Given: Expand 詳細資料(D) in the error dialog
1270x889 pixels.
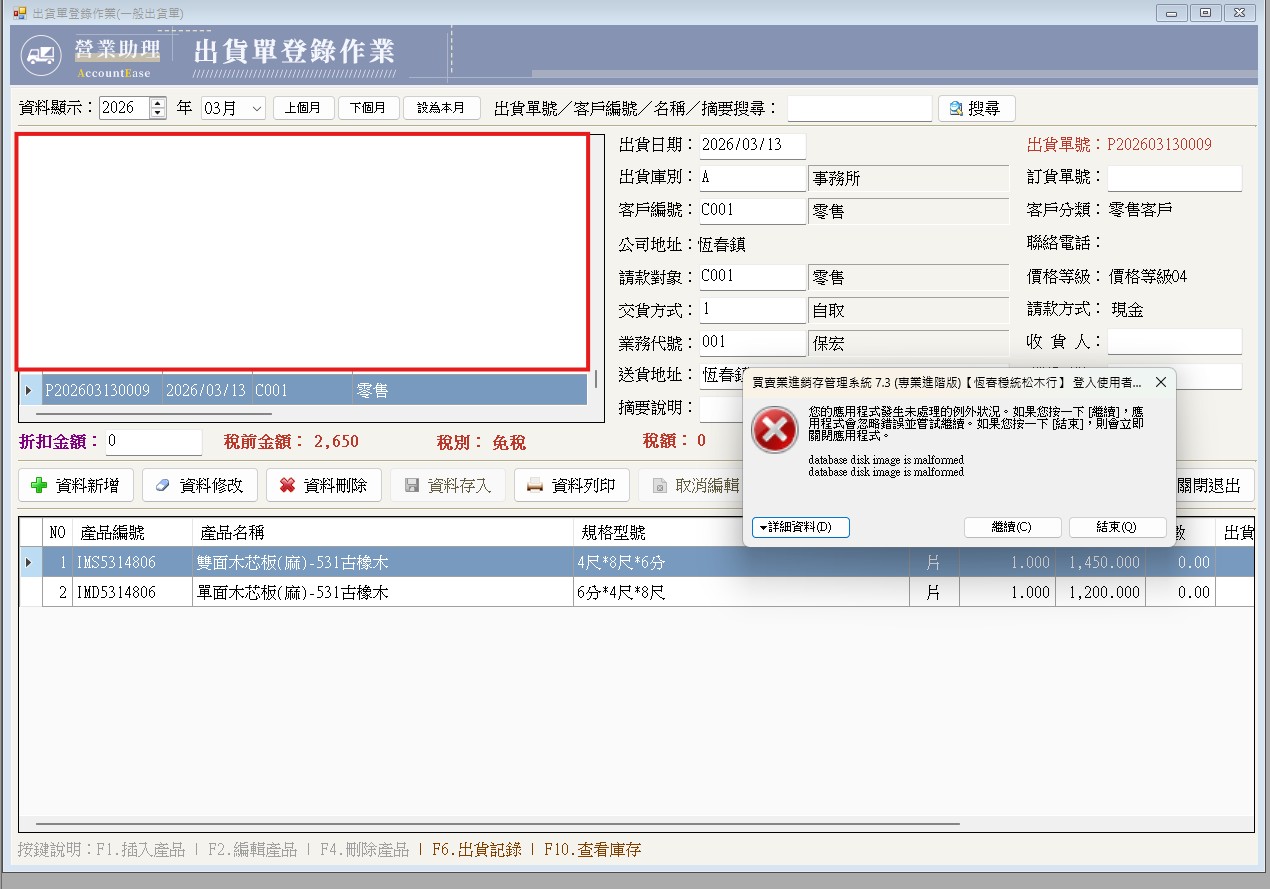Looking at the screenshot, I should (798, 527).
